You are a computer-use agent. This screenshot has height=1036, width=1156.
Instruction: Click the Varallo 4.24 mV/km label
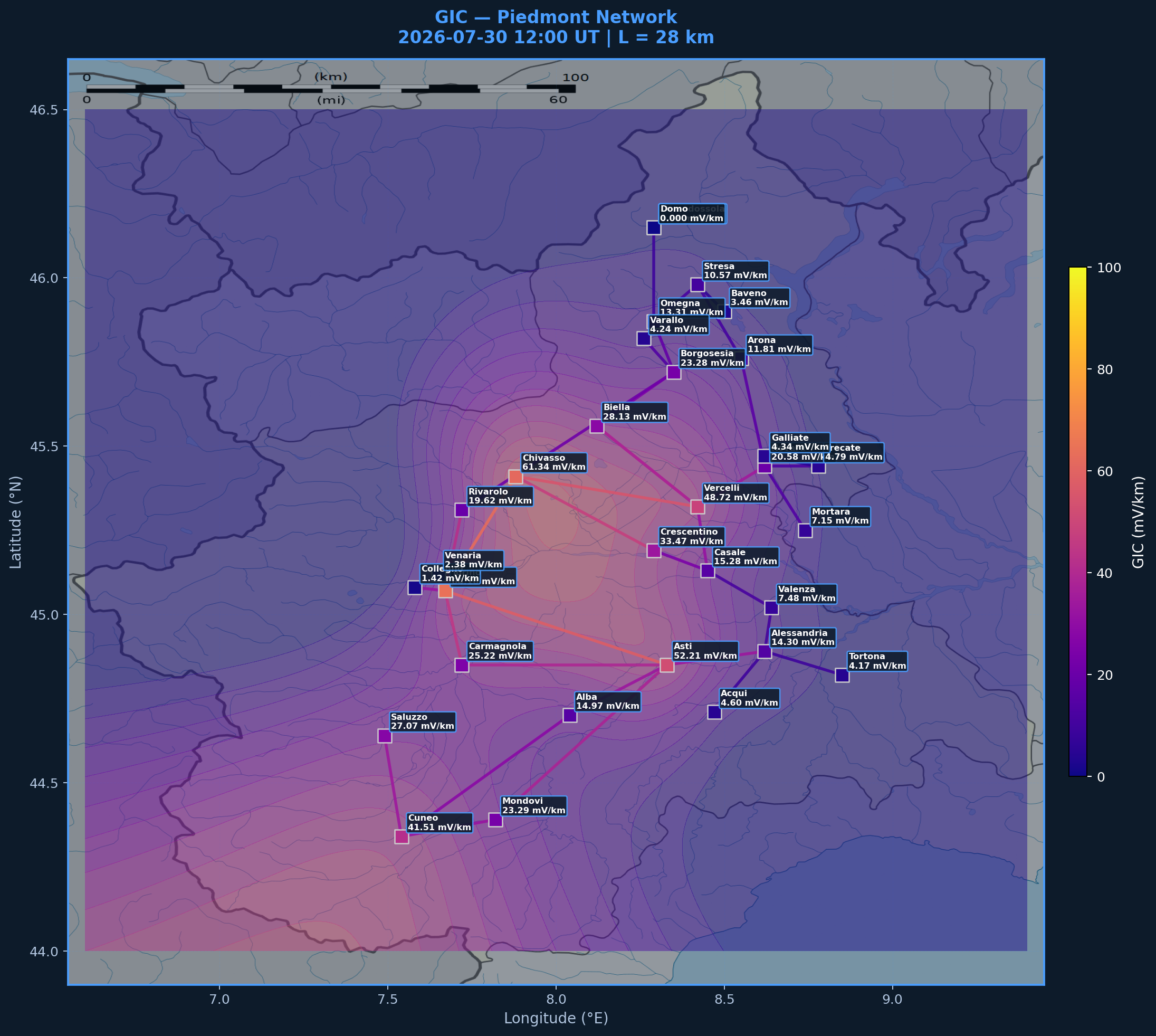tap(679, 325)
